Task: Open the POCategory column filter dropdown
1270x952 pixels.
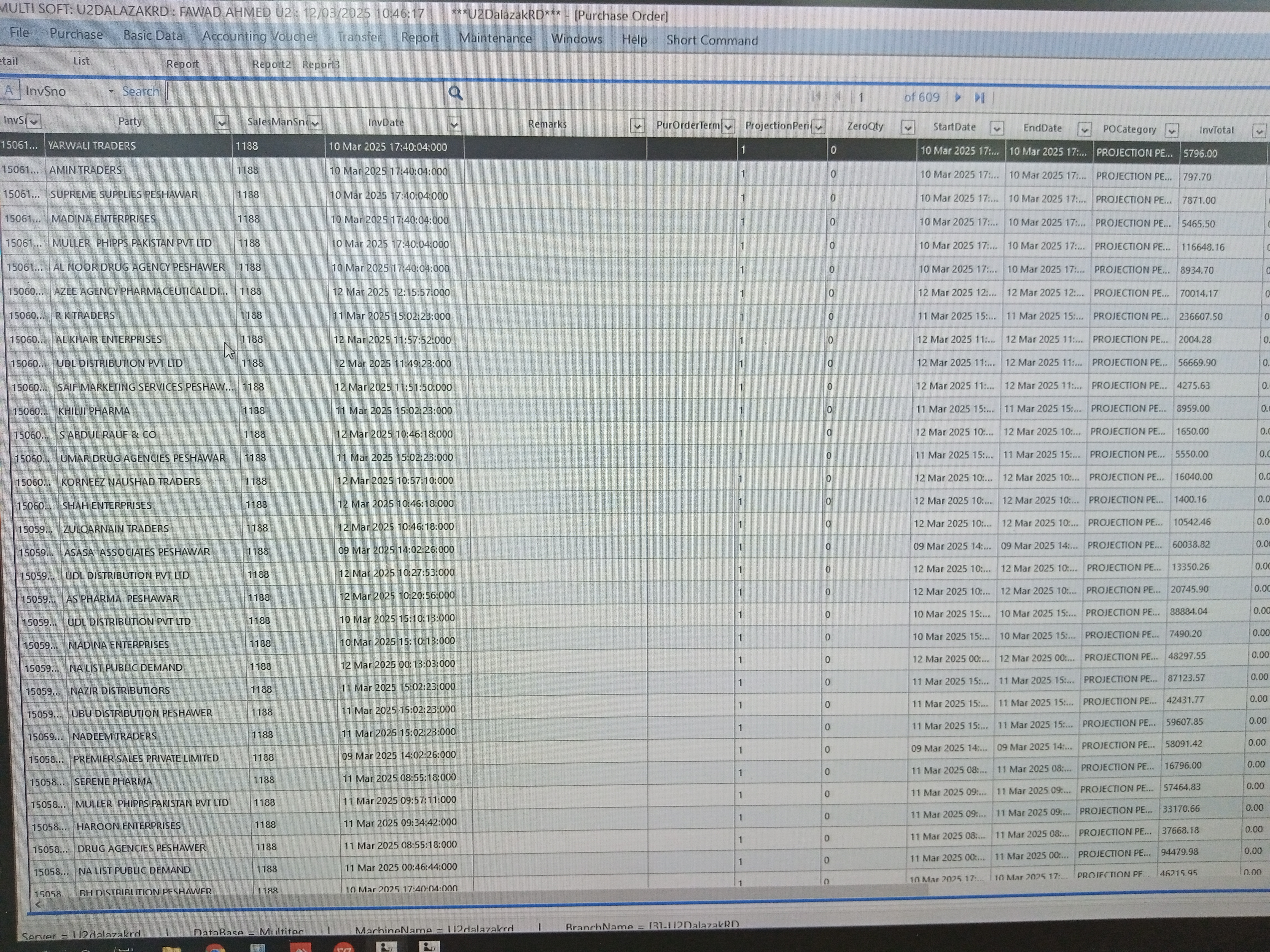Action: tap(1171, 131)
